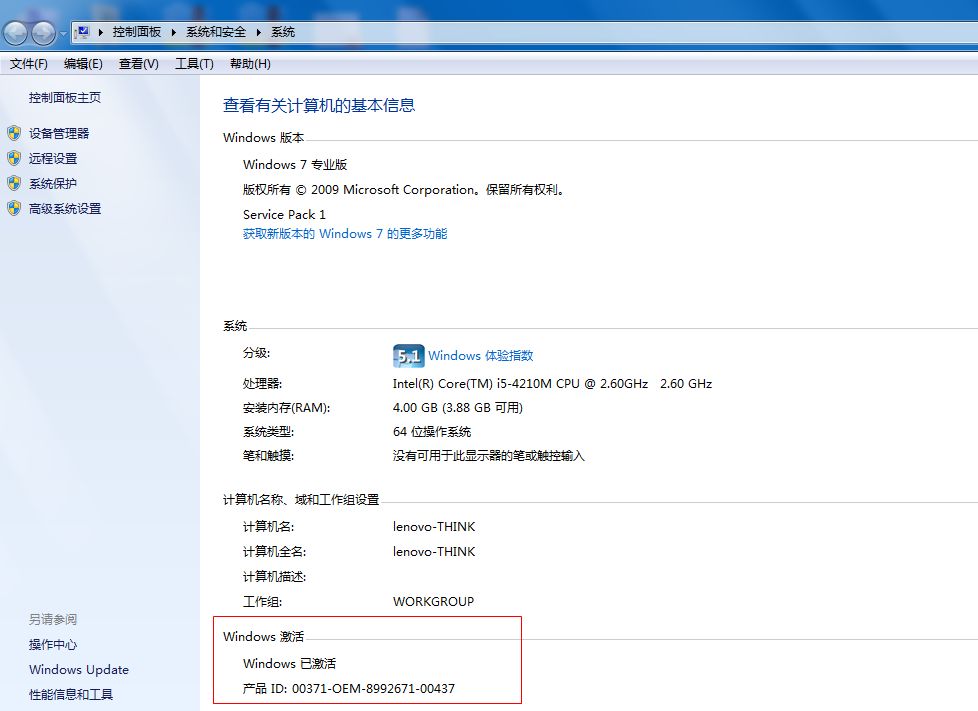Click the computer icon in the address bar
978x711 pixels.
pos(83,32)
